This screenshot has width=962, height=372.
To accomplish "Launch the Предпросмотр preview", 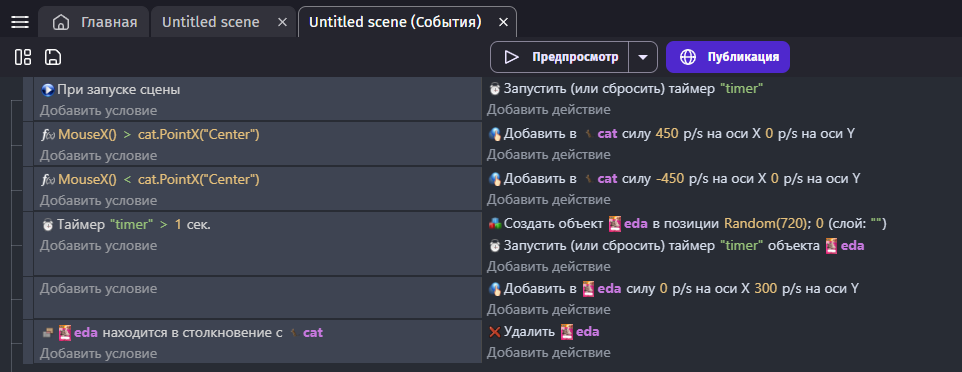I will 560,57.
